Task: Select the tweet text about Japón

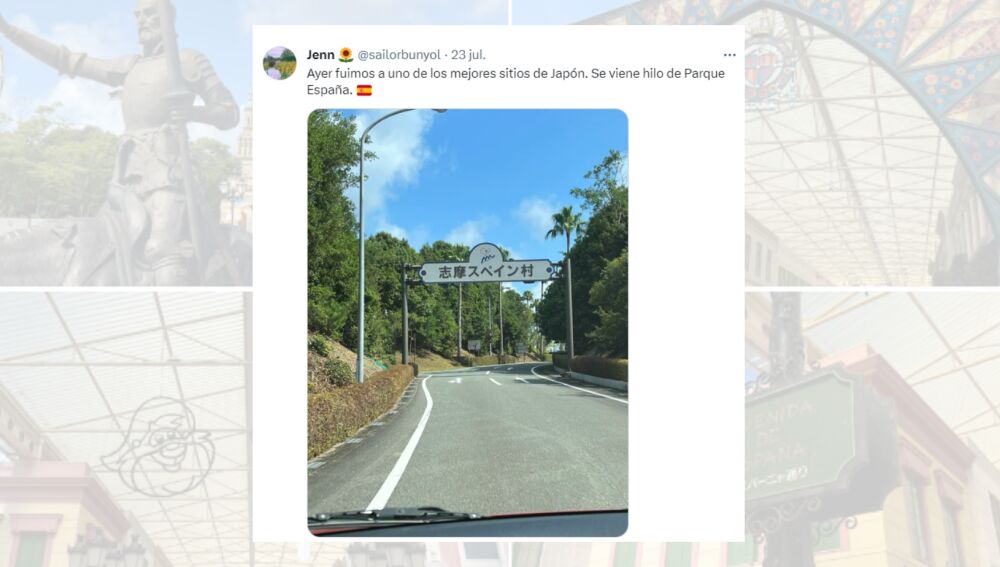Action: click(515, 82)
